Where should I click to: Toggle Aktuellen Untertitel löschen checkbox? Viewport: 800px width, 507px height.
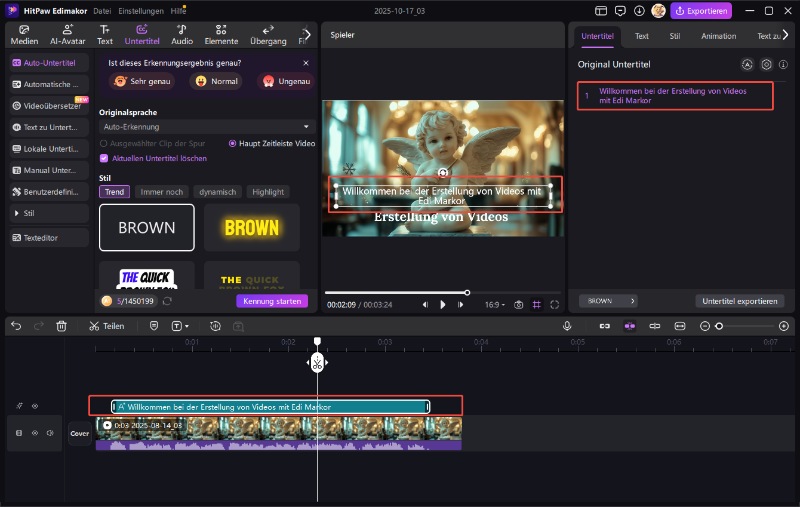104,158
